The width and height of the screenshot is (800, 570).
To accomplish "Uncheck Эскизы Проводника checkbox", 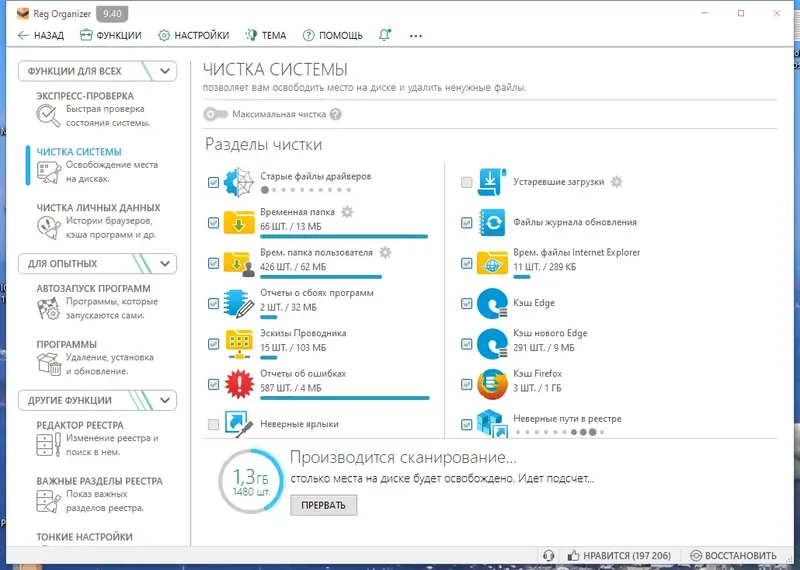I will [x=213, y=344].
